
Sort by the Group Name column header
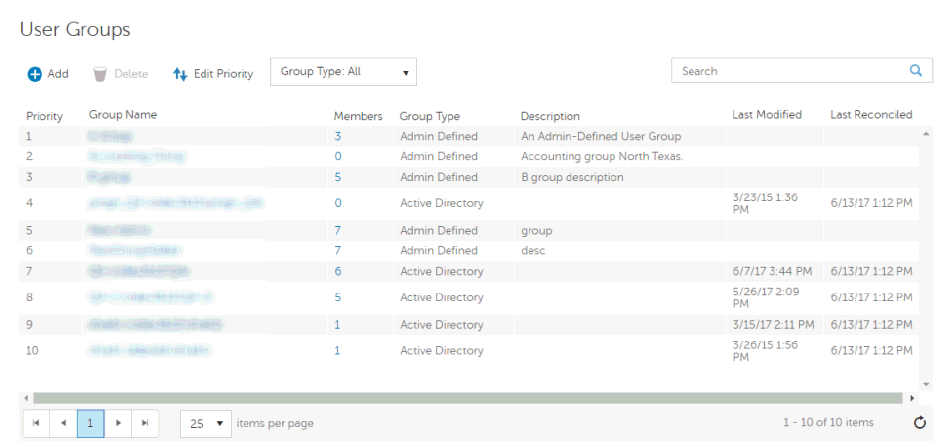tap(123, 115)
